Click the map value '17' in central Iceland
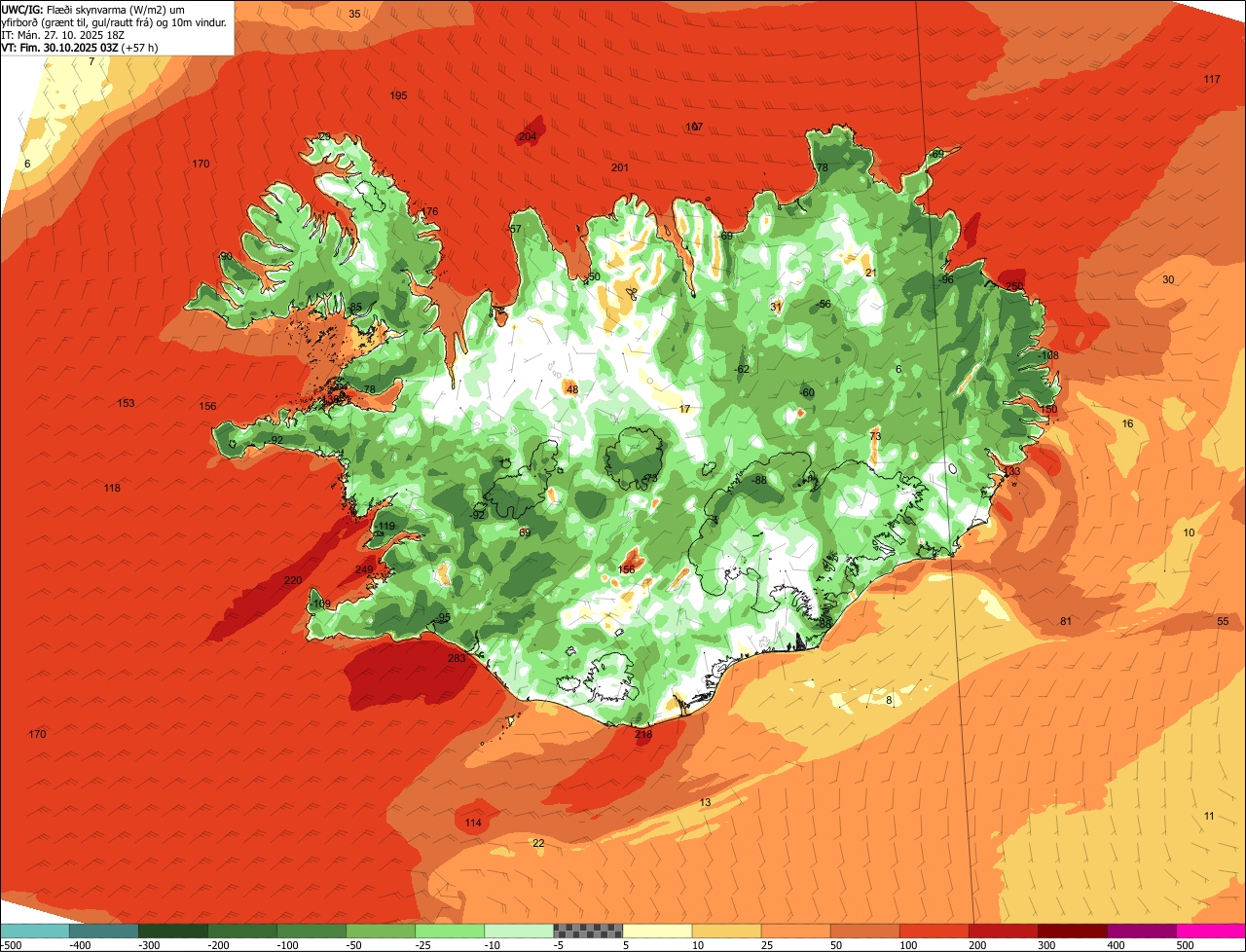The image size is (1246, 952). (x=684, y=409)
